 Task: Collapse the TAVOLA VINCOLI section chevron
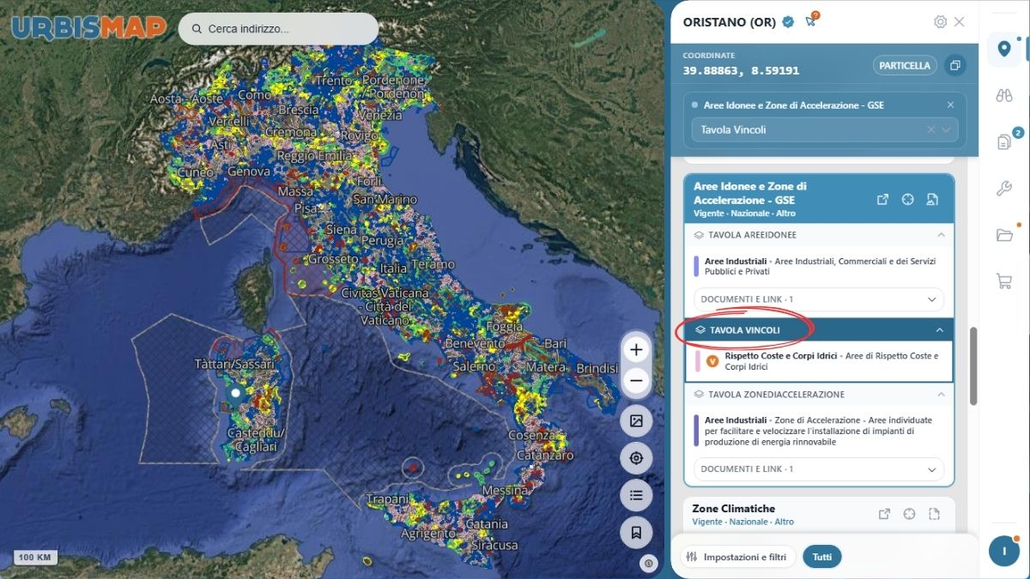tap(939, 330)
